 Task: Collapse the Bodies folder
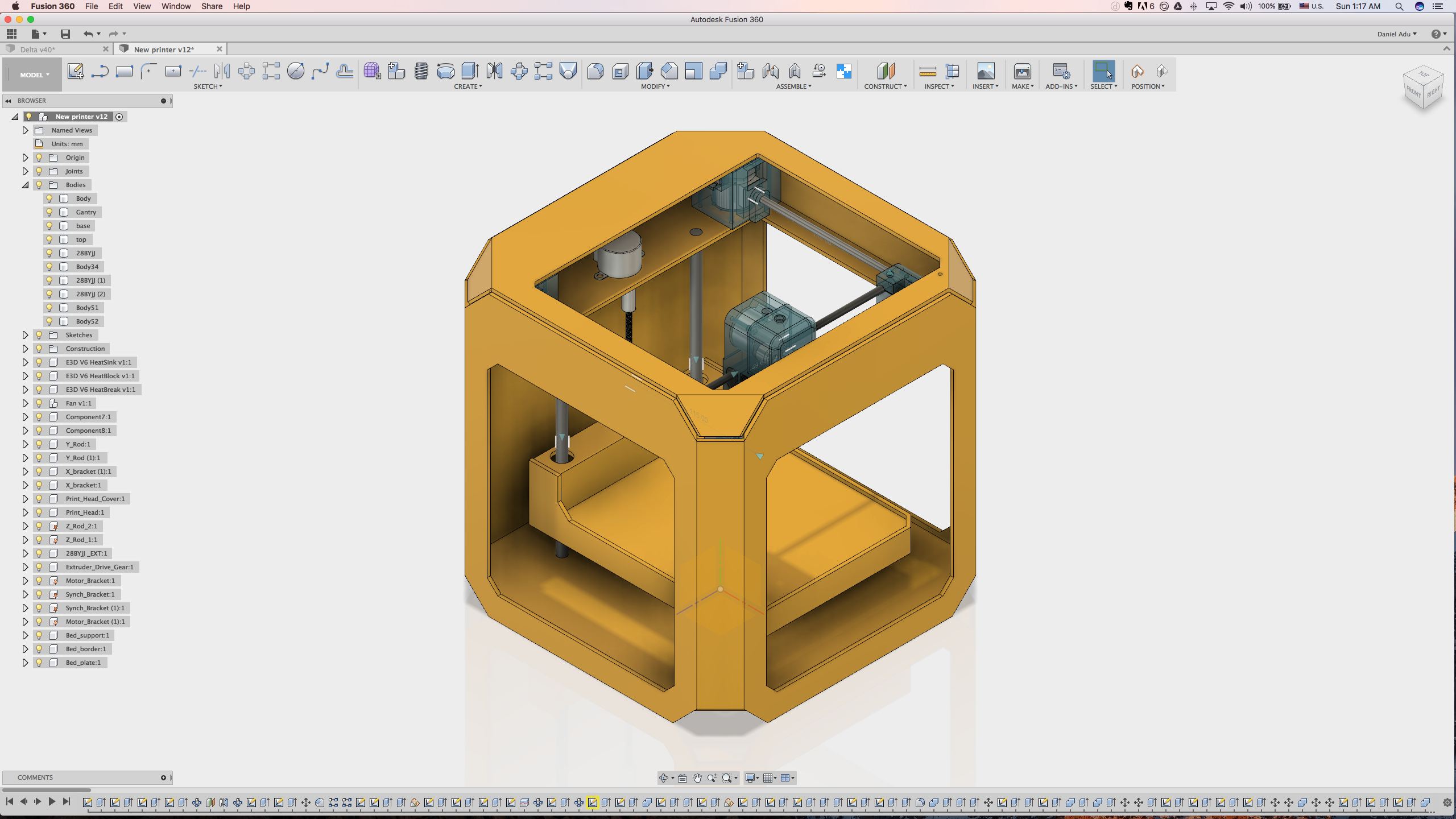(25, 185)
